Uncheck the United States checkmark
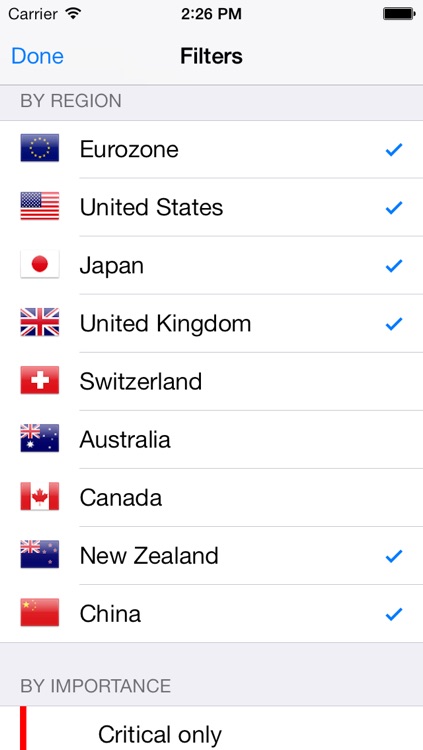 coord(394,208)
